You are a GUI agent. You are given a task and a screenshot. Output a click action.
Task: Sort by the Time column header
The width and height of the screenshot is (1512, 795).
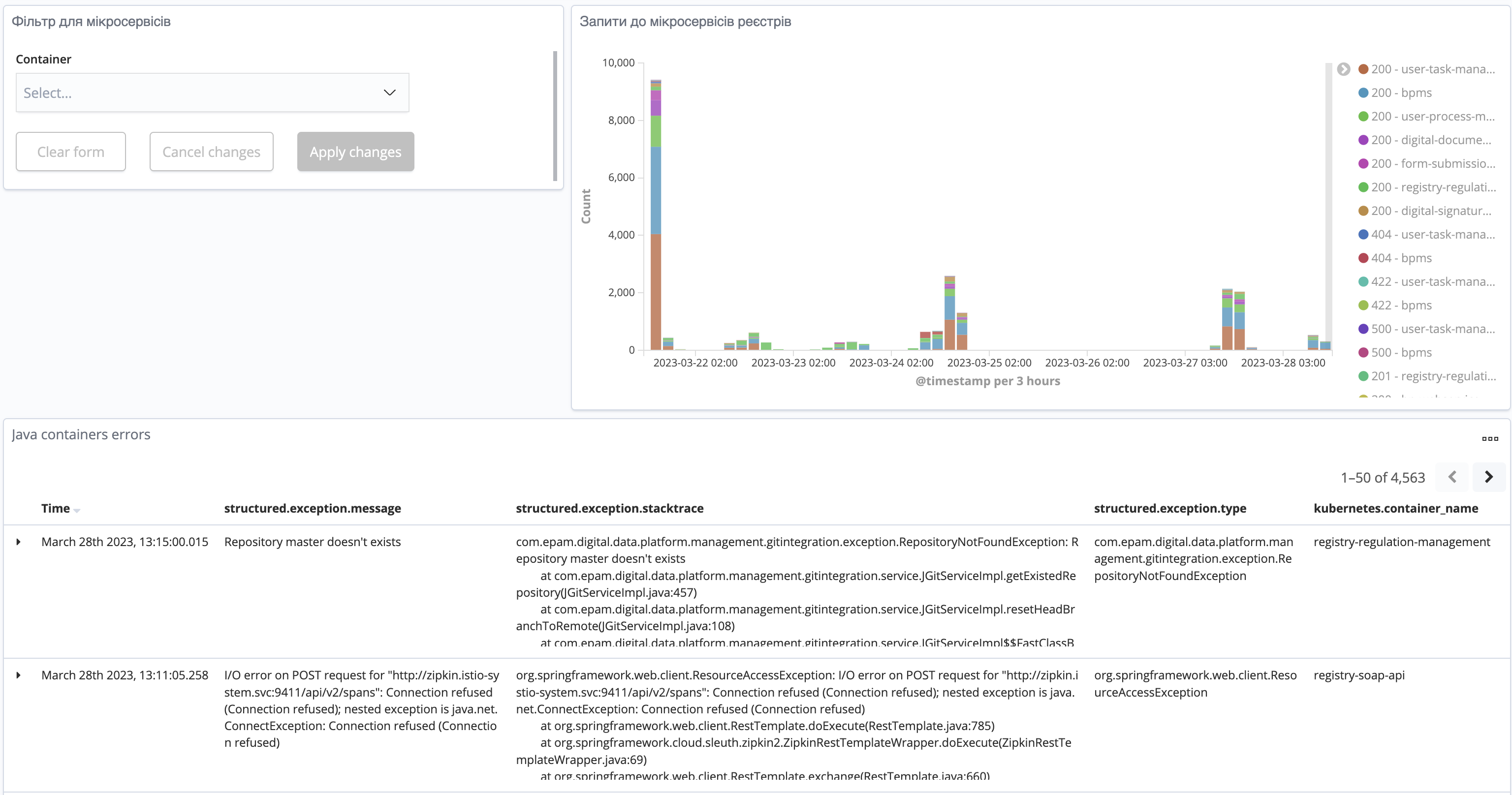(x=55, y=508)
